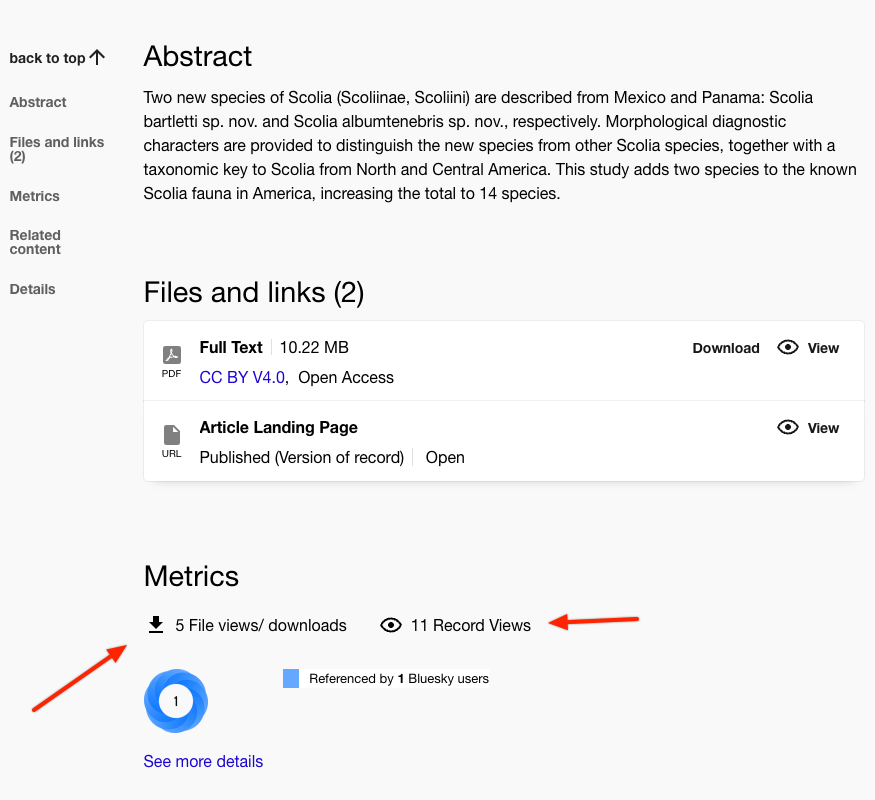Image resolution: width=875 pixels, height=800 pixels.
Task: Click the PDF file icon
Action: pos(171,355)
